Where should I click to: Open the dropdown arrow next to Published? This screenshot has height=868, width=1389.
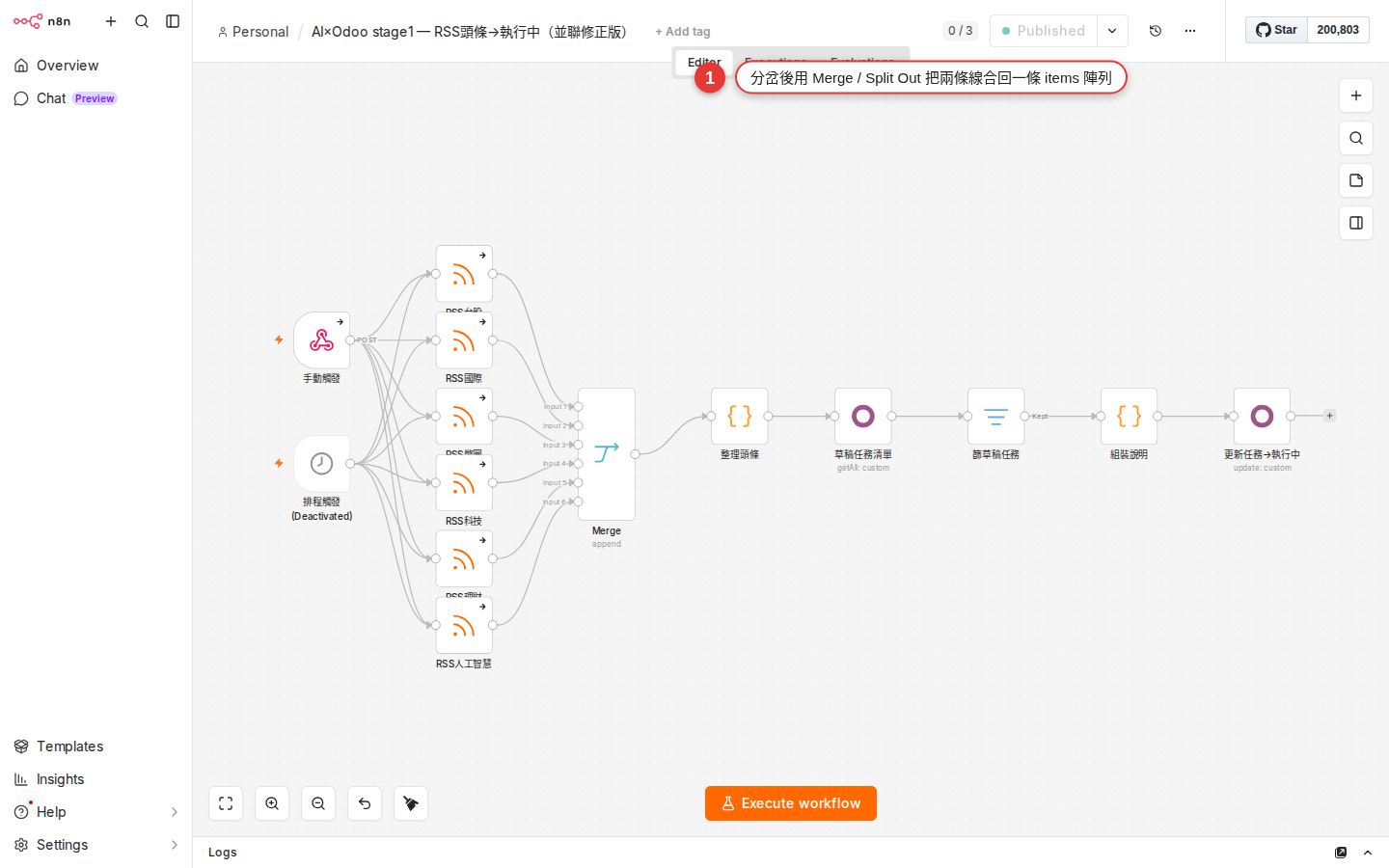pyautogui.click(x=1112, y=31)
